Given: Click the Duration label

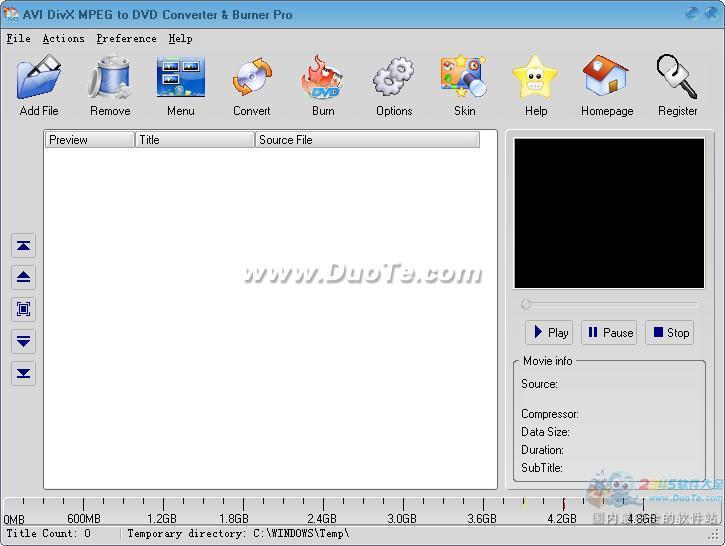Looking at the screenshot, I should tap(542, 450).
